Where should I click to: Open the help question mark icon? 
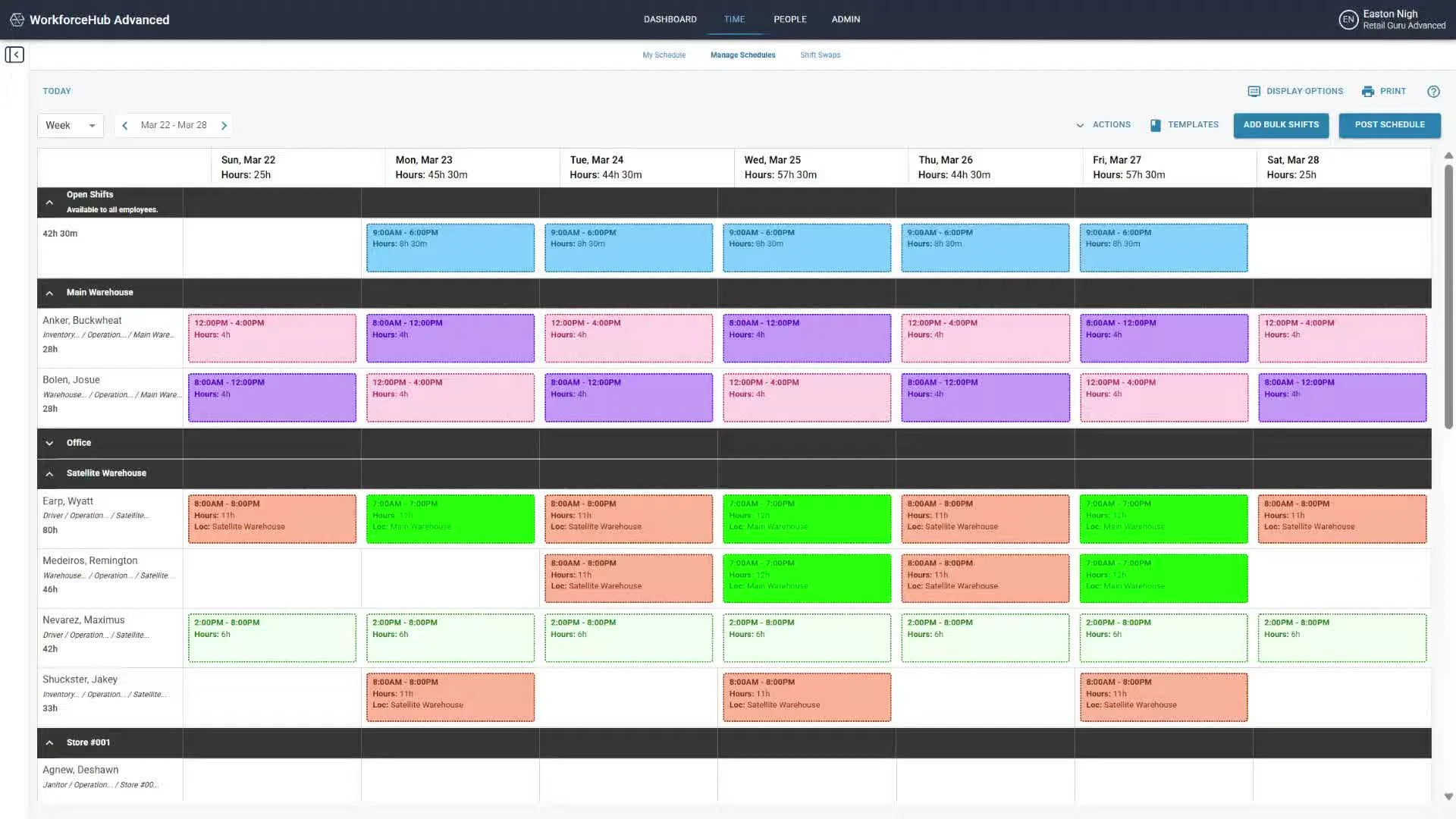pos(1432,91)
